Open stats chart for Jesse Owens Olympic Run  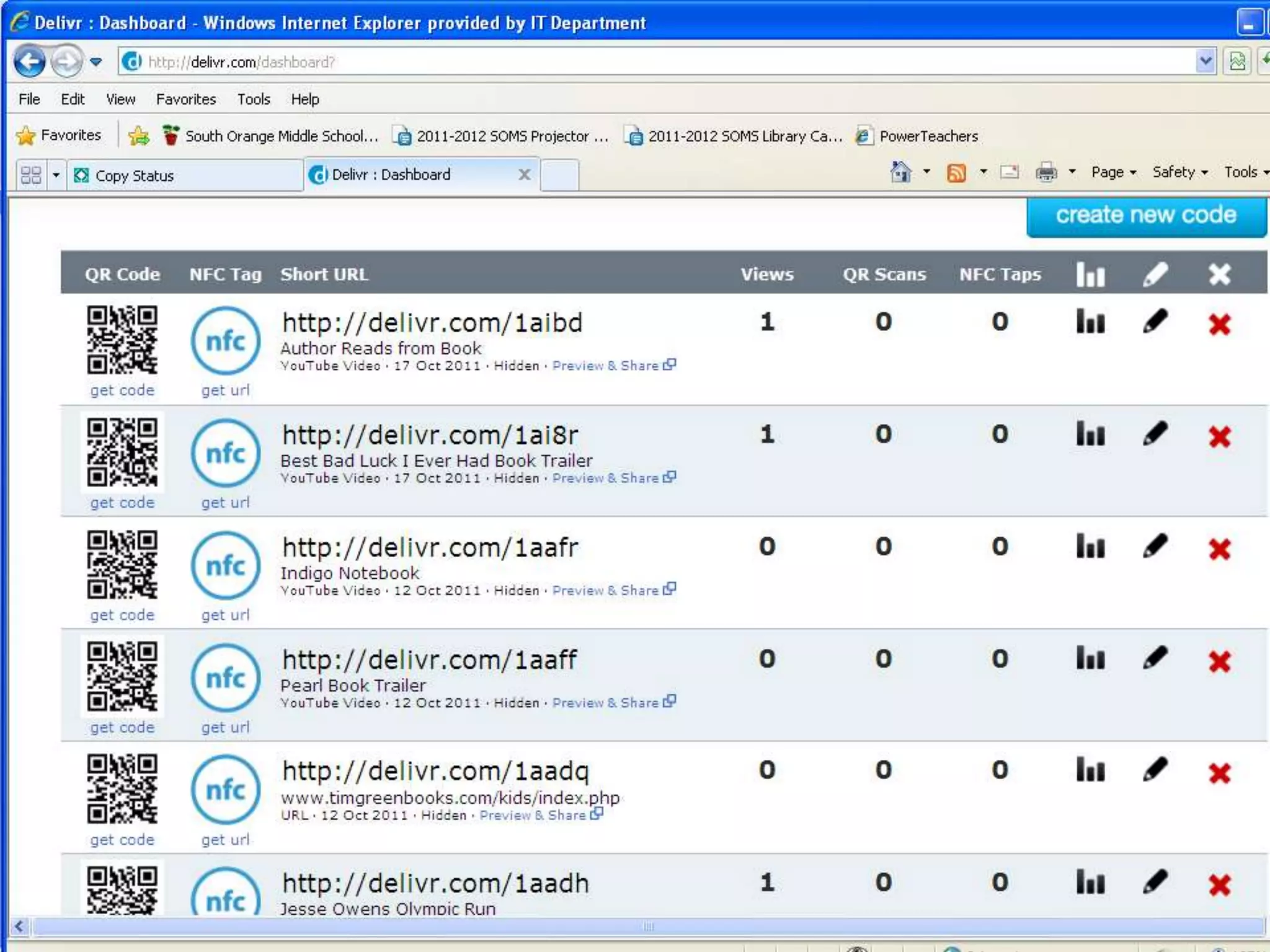click(1090, 882)
